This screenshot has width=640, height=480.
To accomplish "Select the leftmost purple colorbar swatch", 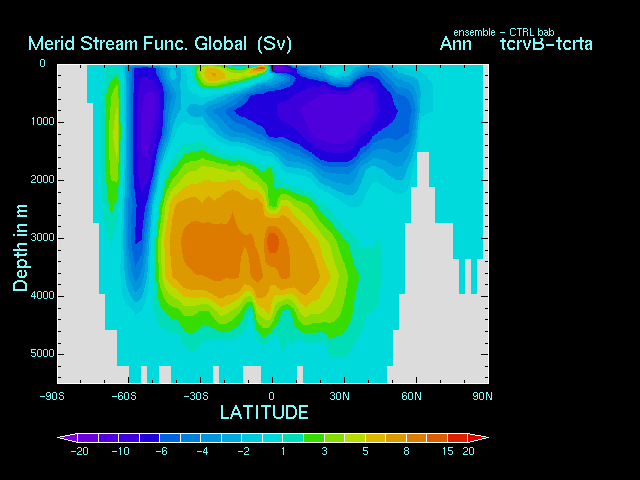I will (88, 438).
